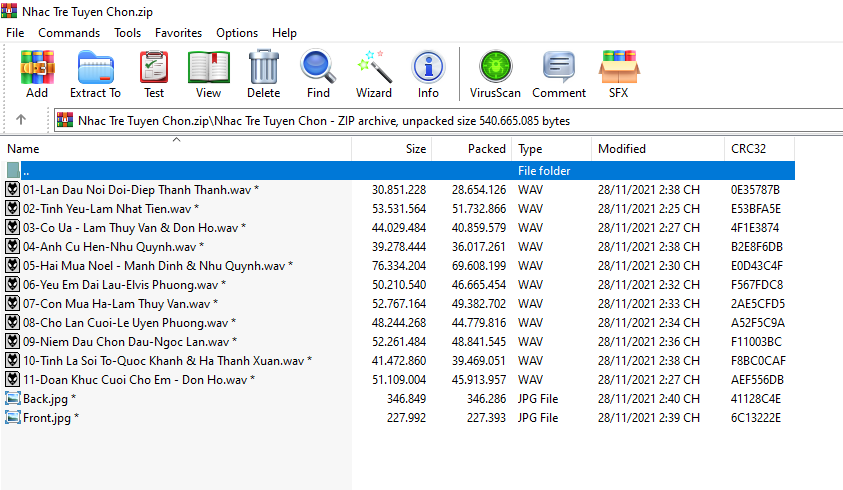This screenshot has width=843, height=490.
Task: Sort by the Type column header
Action: coord(552,149)
